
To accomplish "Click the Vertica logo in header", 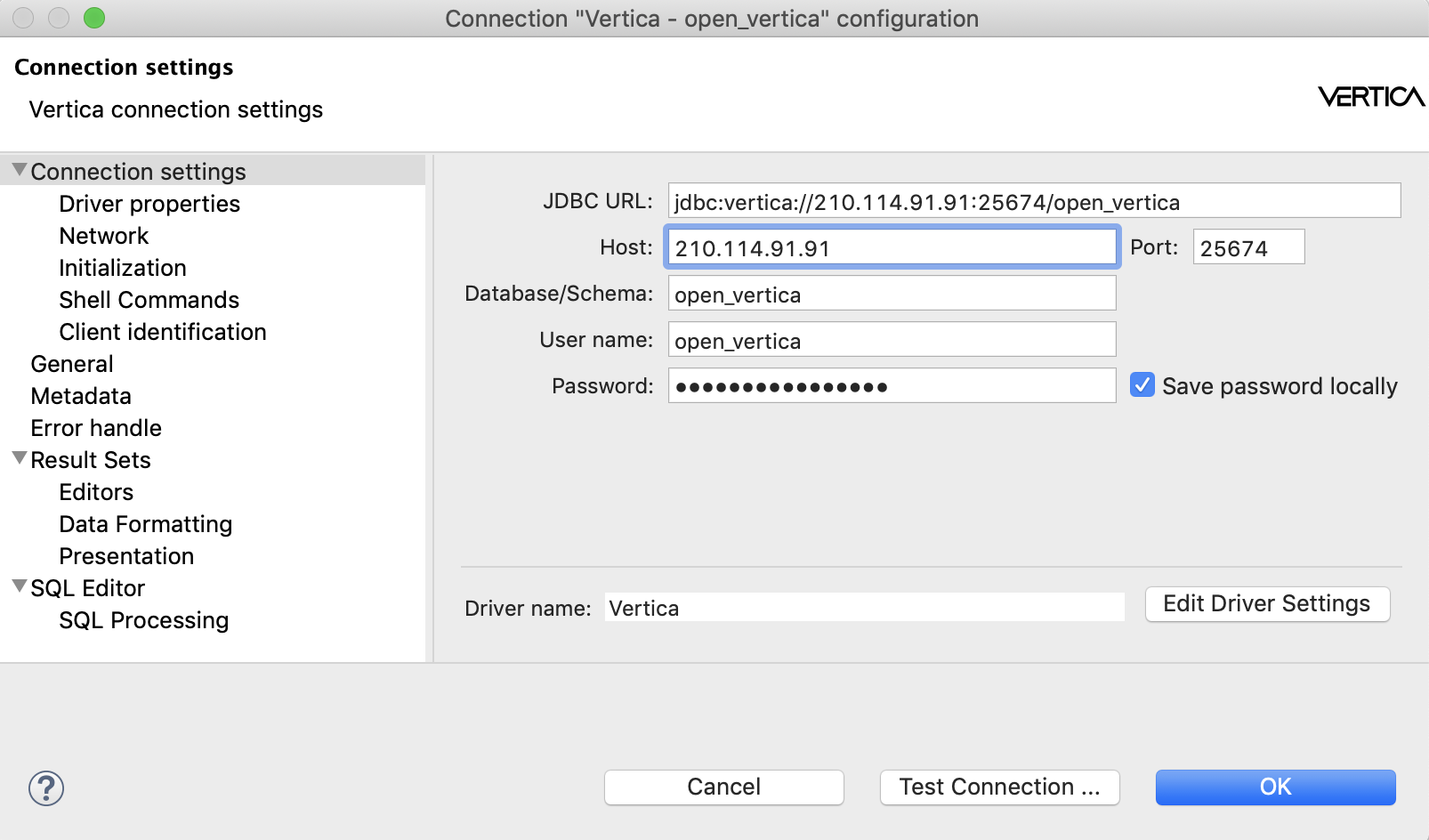I will (1371, 96).
